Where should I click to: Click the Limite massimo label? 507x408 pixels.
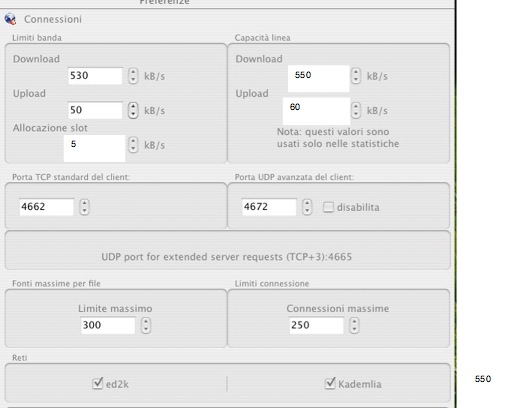(115, 309)
